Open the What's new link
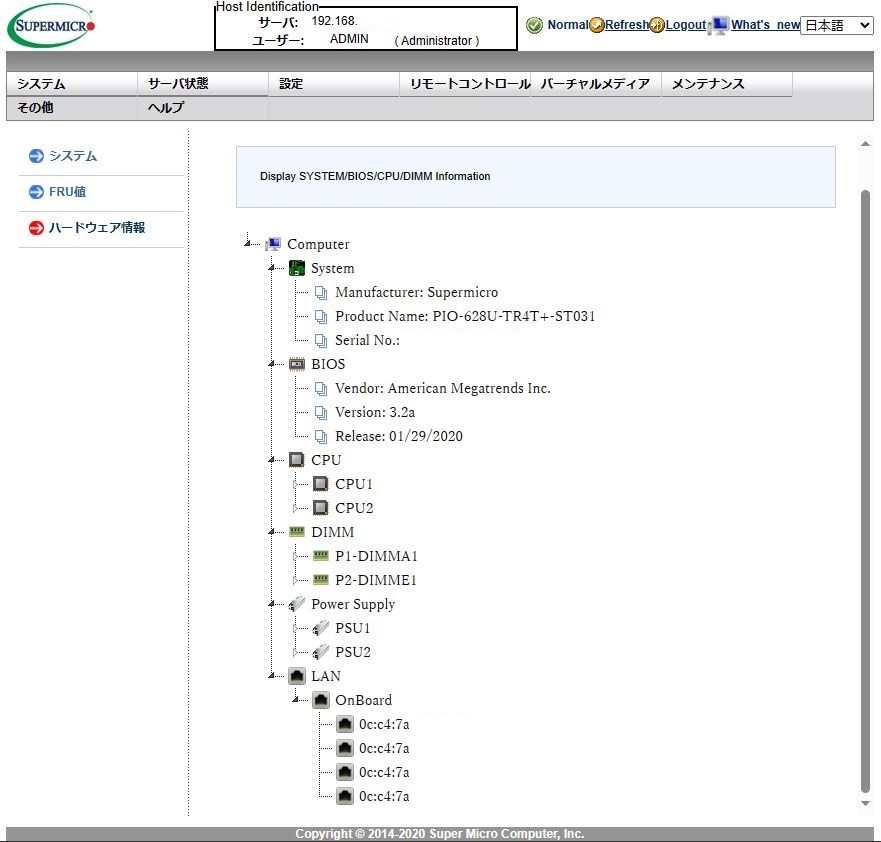The height and width of the screenshot is (842, 881). point(765,25)
